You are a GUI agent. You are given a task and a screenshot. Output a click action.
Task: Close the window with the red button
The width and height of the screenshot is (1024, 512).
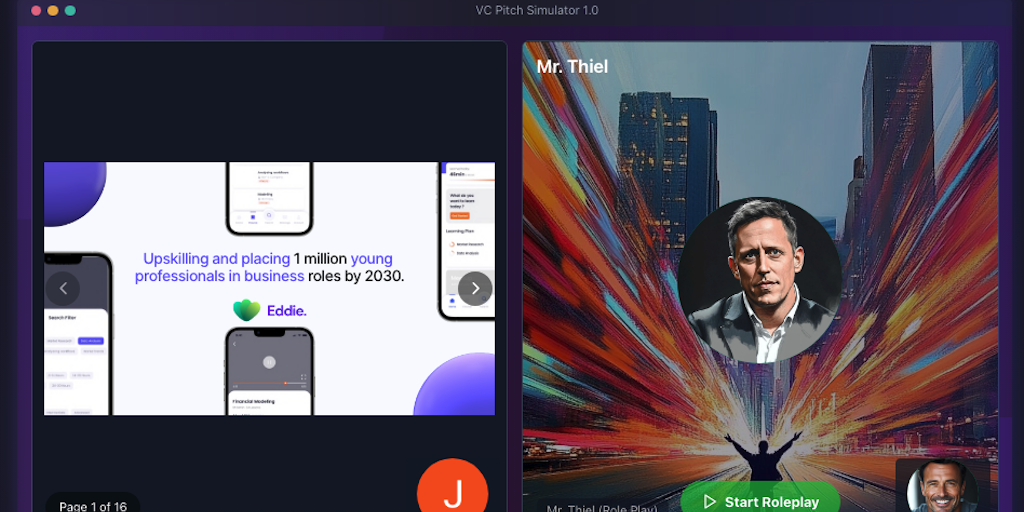pos(36,10)
